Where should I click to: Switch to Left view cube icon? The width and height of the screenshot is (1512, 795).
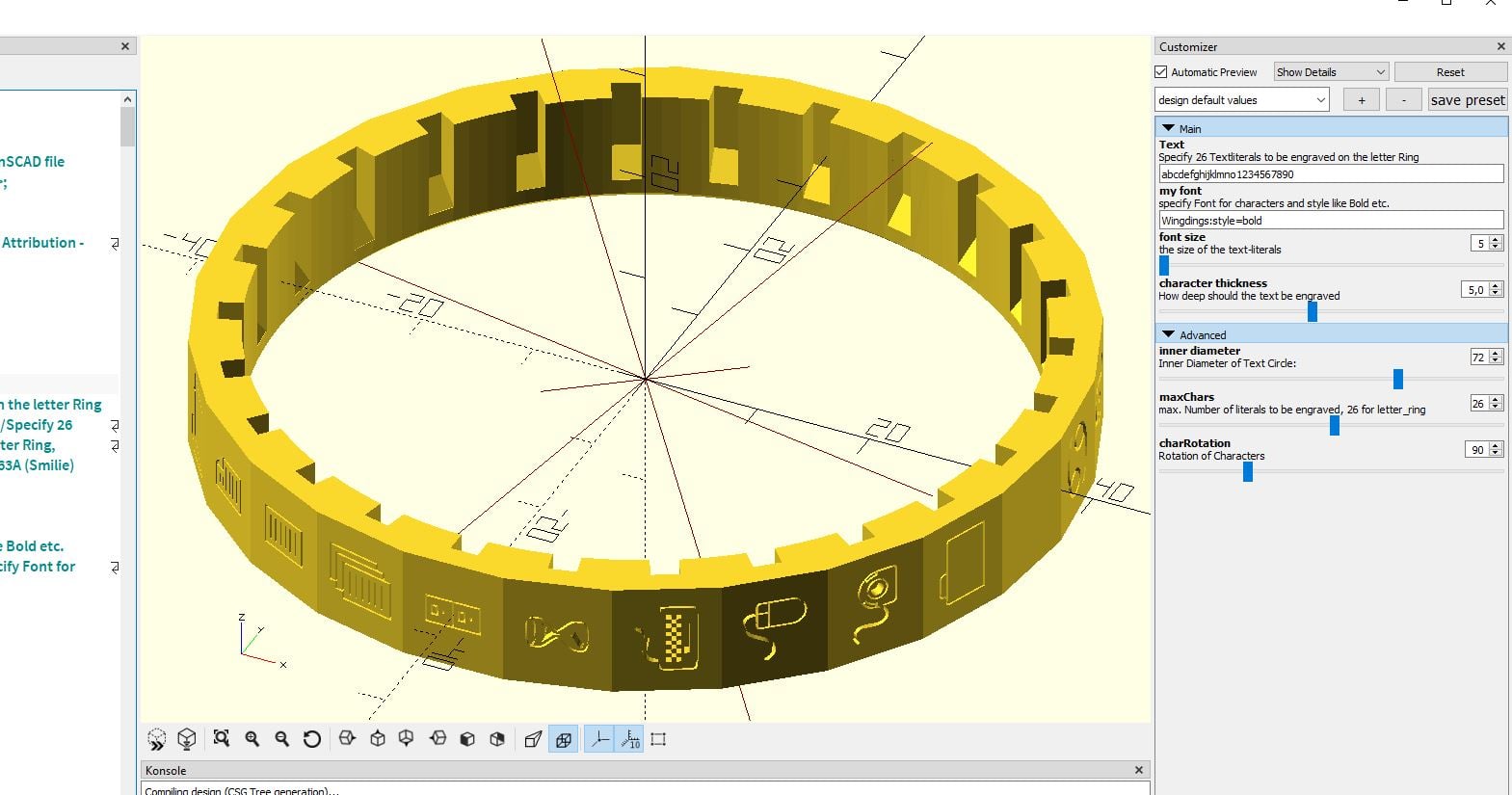pos(438,739)
